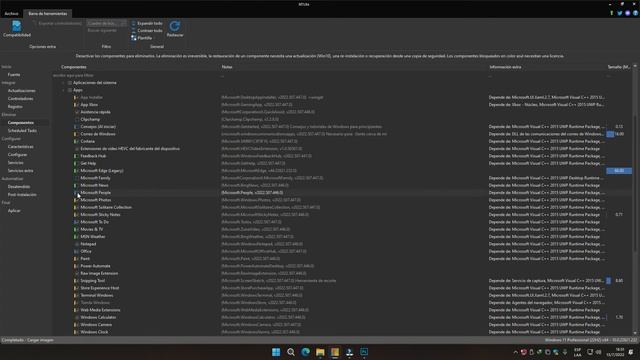This screenshot has width=640, height=360.
Task: Open taskbar Search magnifier
Action: point(291,352)
